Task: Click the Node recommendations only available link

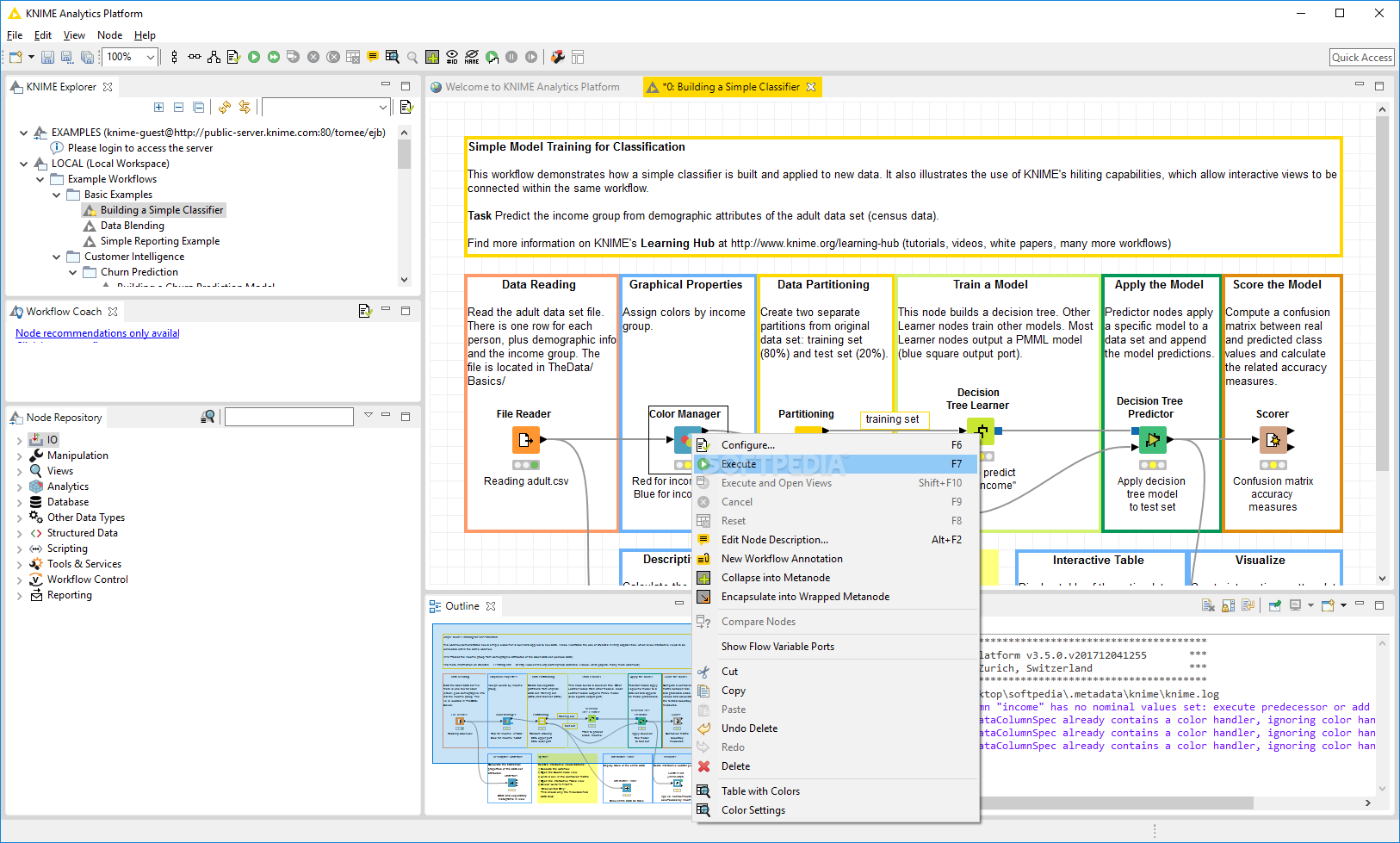Action: (x=97, y=333)
